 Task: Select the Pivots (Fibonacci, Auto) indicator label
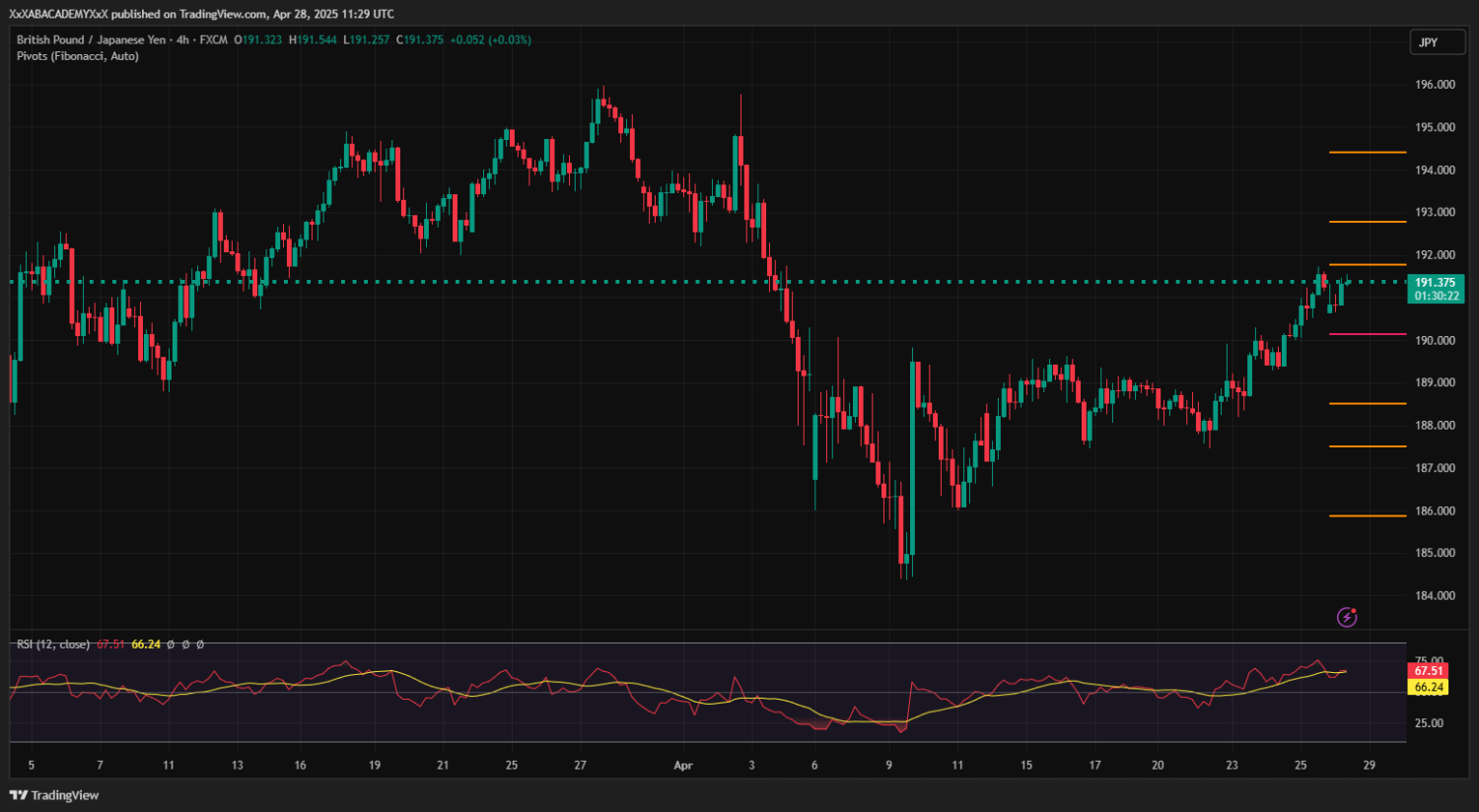click(x=78, y=56)
